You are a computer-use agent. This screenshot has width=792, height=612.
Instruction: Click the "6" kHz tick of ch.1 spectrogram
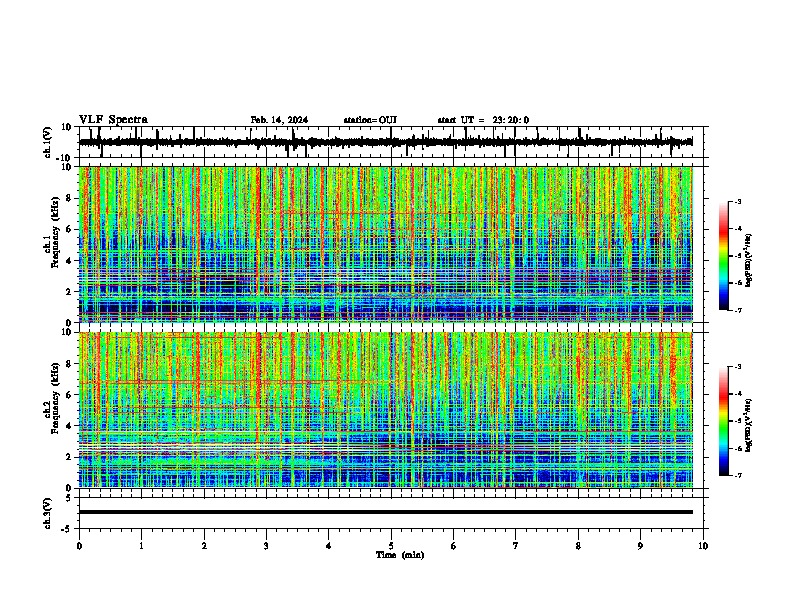(69, 229)
